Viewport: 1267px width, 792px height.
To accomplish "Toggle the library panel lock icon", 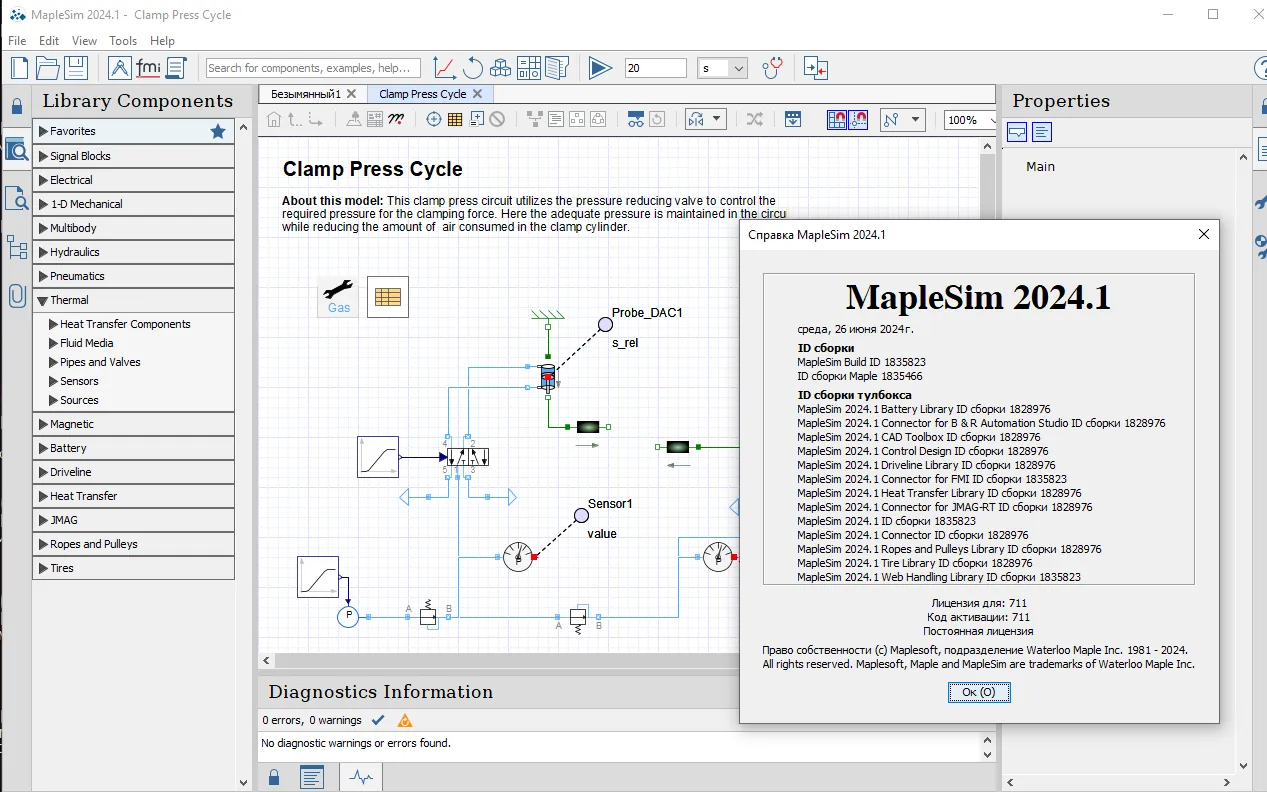I will click(16, 106).
